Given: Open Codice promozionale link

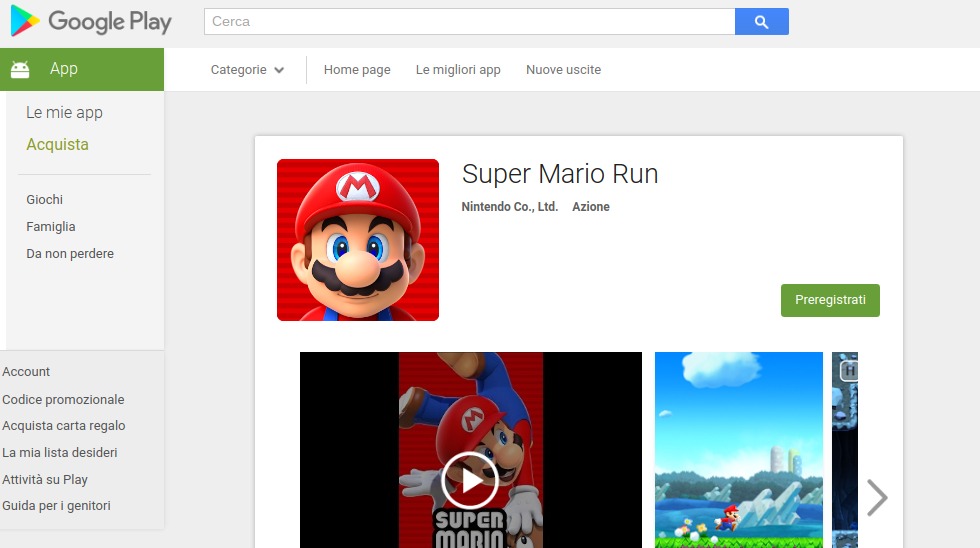Looking at the screenshot, I should pyautogui.click(x=63, y=399).
